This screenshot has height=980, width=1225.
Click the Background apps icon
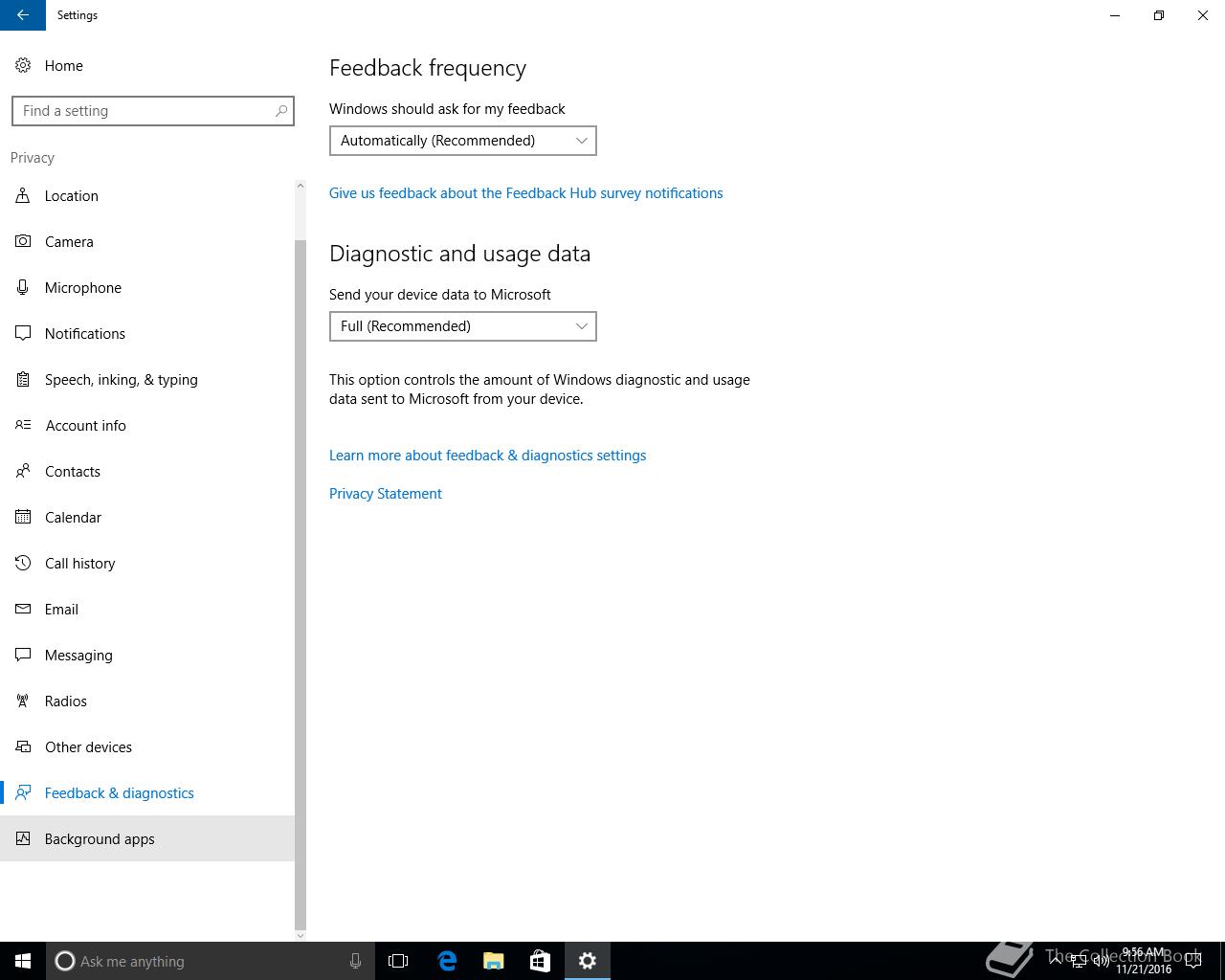click(x=23, y=838)
